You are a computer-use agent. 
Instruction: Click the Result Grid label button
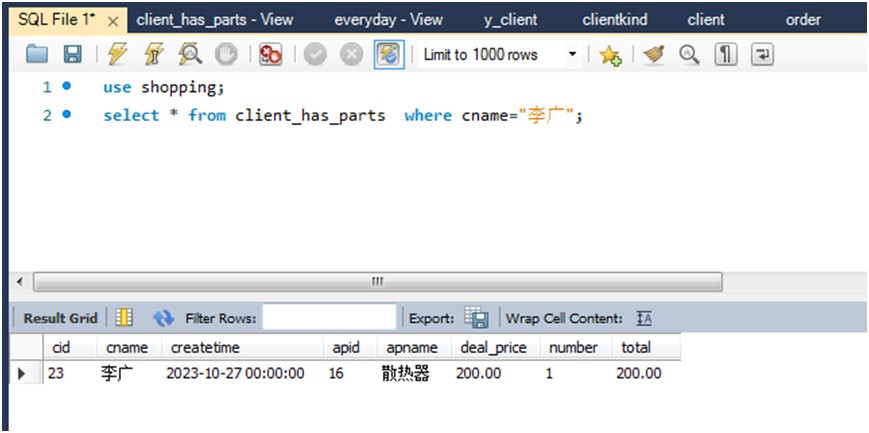coord(60,318)
